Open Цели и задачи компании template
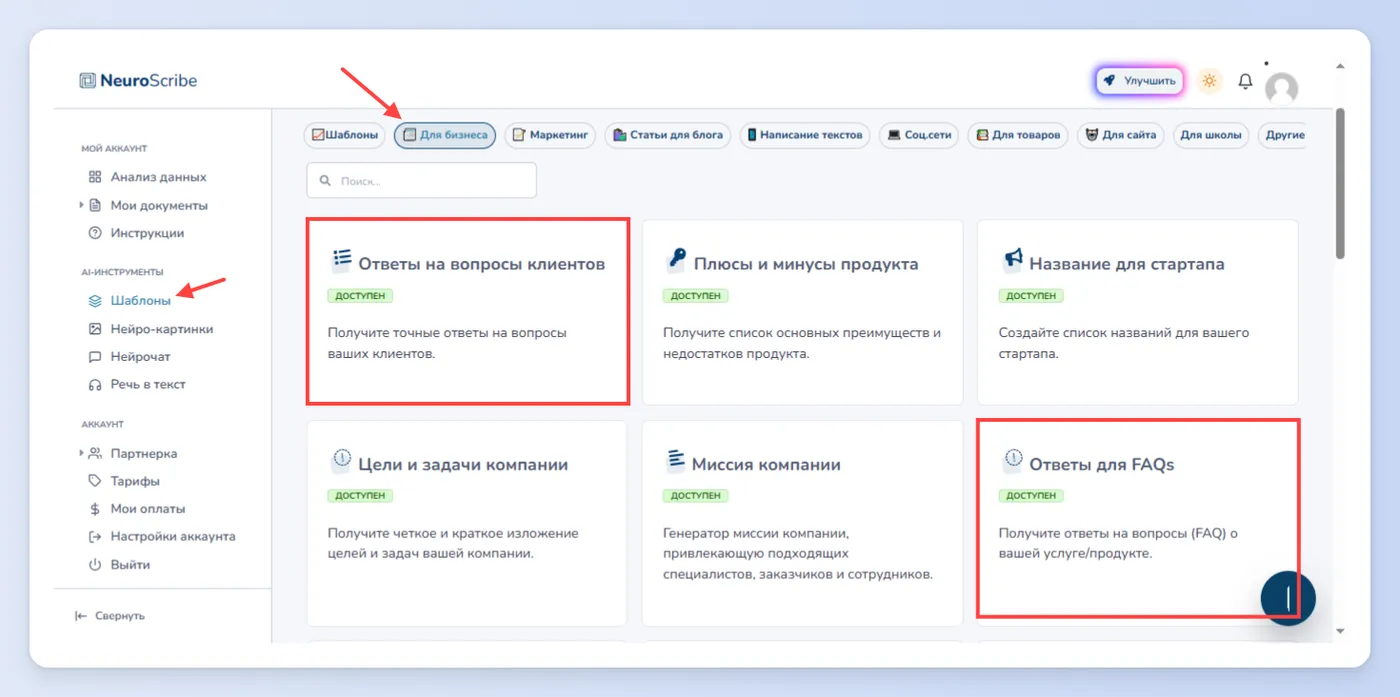The width and height of the screenshot is (1400, 697). tap(467, 523)
